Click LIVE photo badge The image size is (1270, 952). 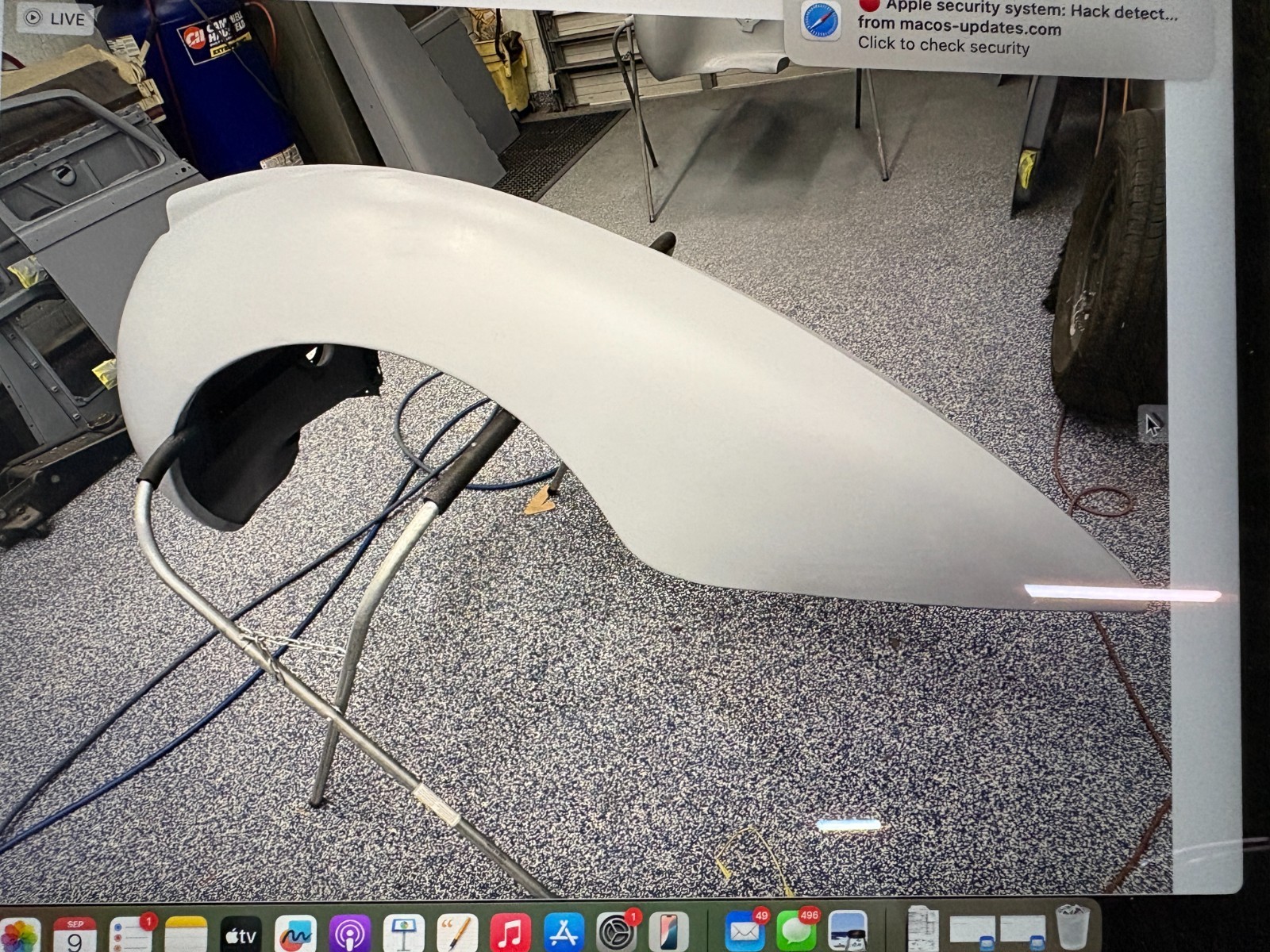54,19
